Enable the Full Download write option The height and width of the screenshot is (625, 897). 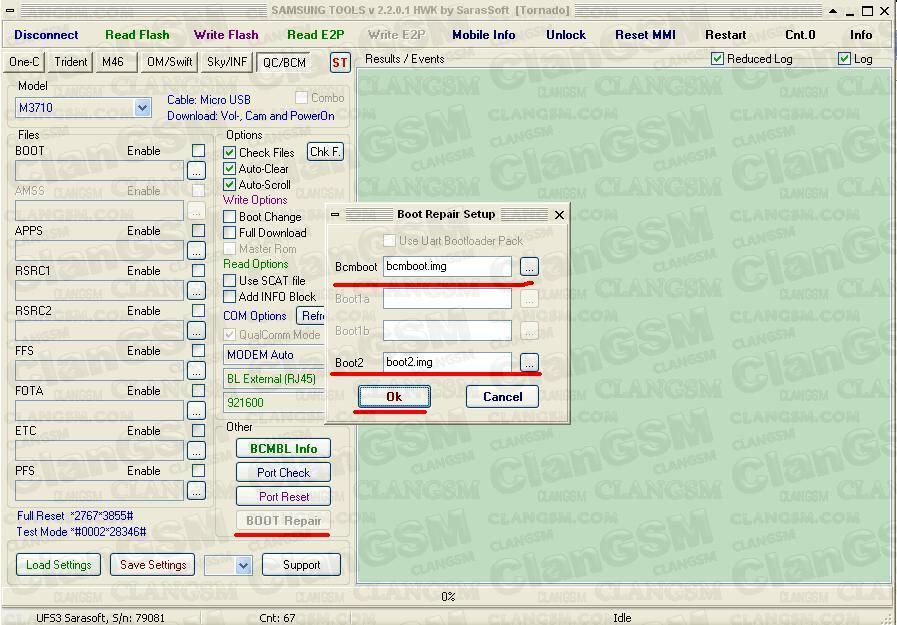pyautogui.click(x=229, y=233)
